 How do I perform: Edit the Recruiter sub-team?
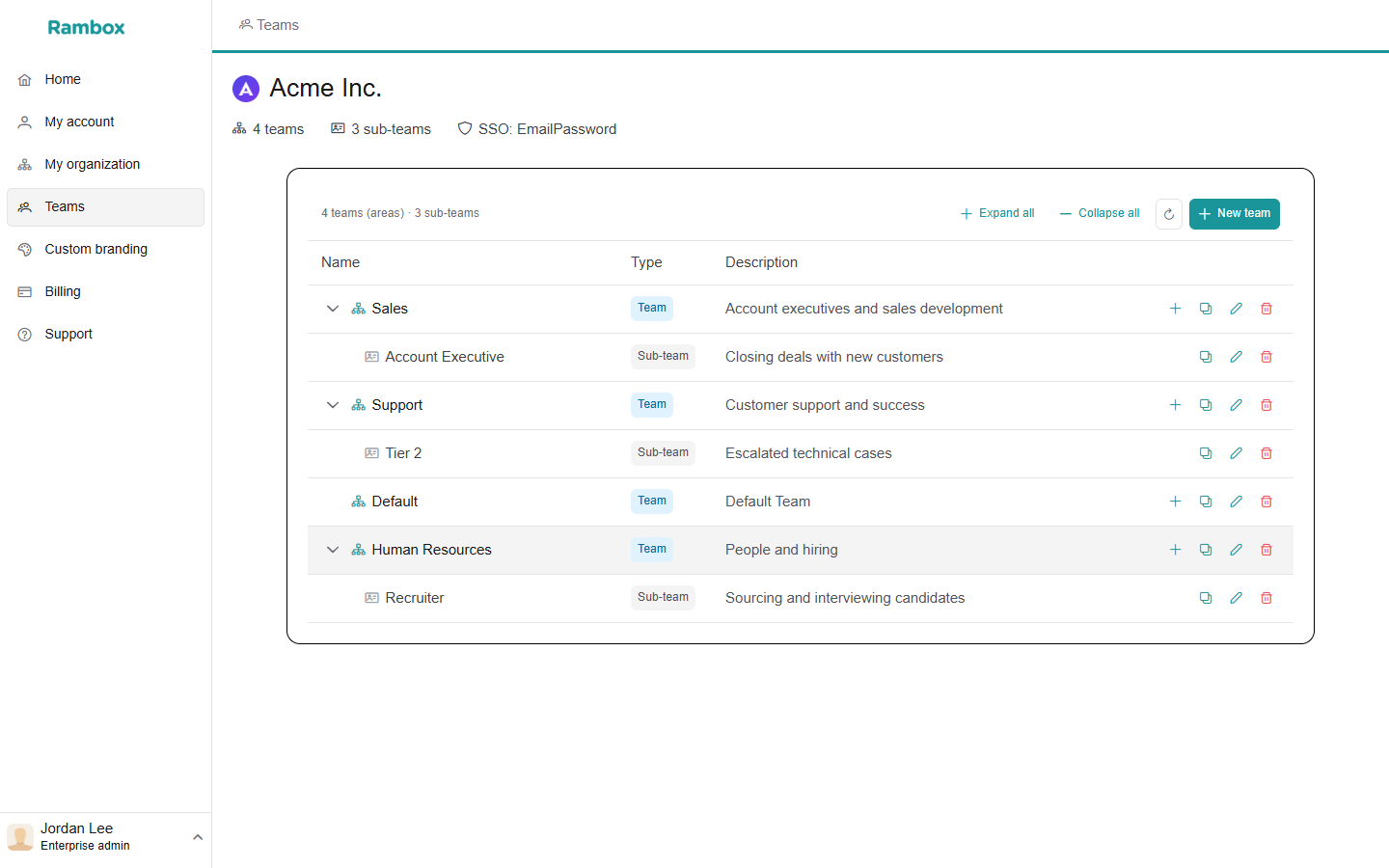pos(1236,598)
